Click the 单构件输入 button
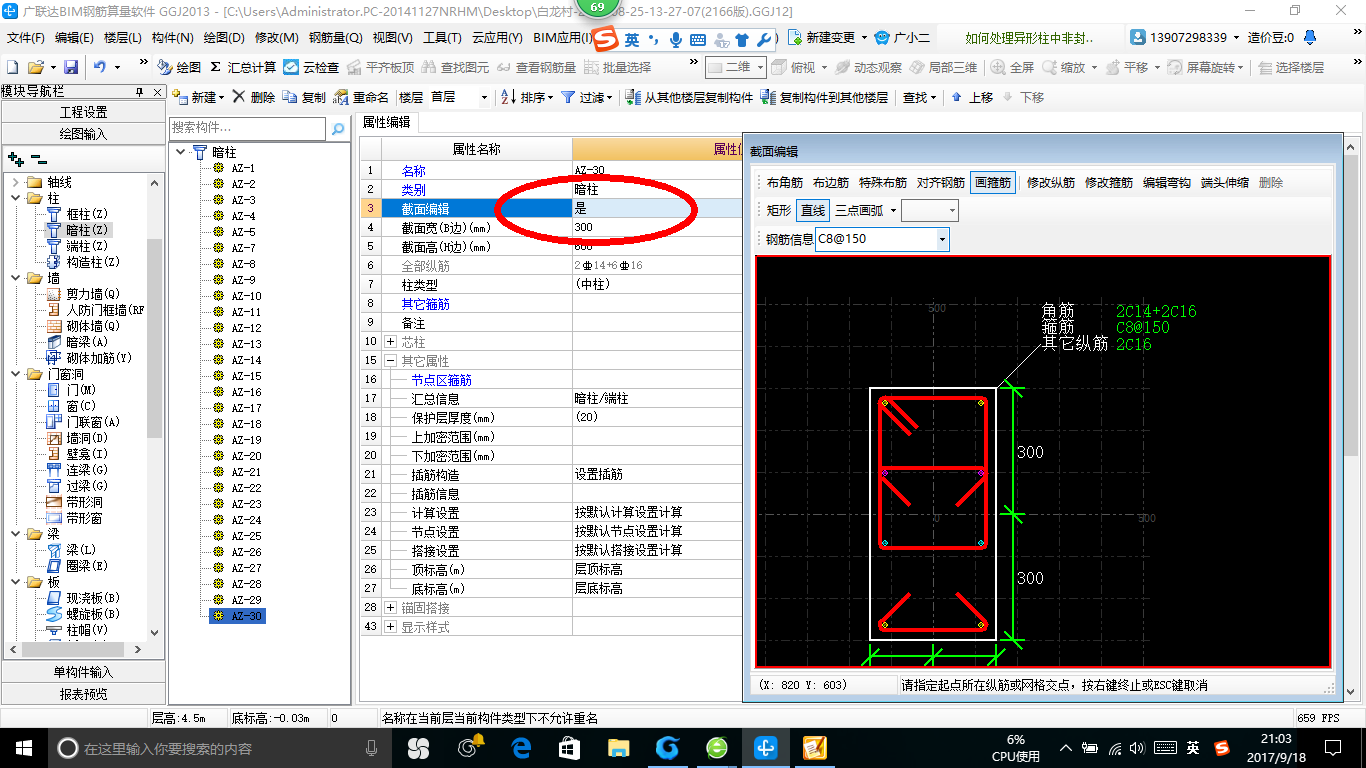1366x768 pixels. point(83,672)
